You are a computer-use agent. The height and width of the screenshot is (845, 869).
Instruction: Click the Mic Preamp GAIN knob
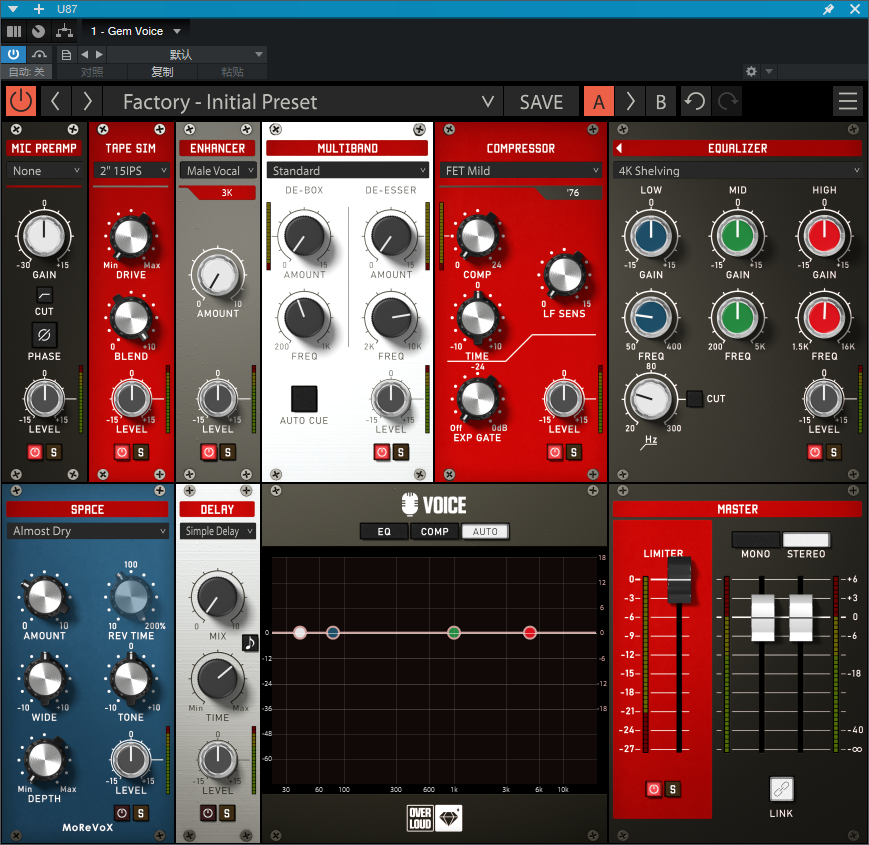(x=44, y=235)
